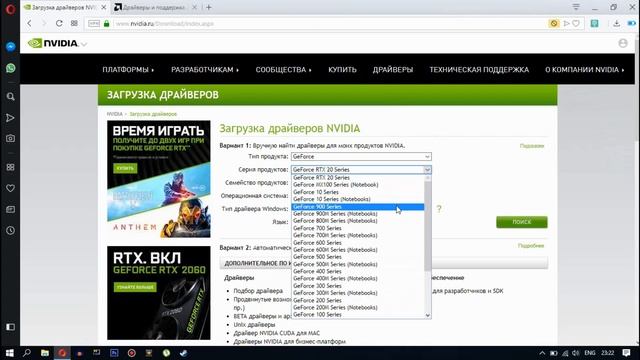Open downloads icon in toolbar
Viewport: 640px width, 360px height.
pos(617,24)
